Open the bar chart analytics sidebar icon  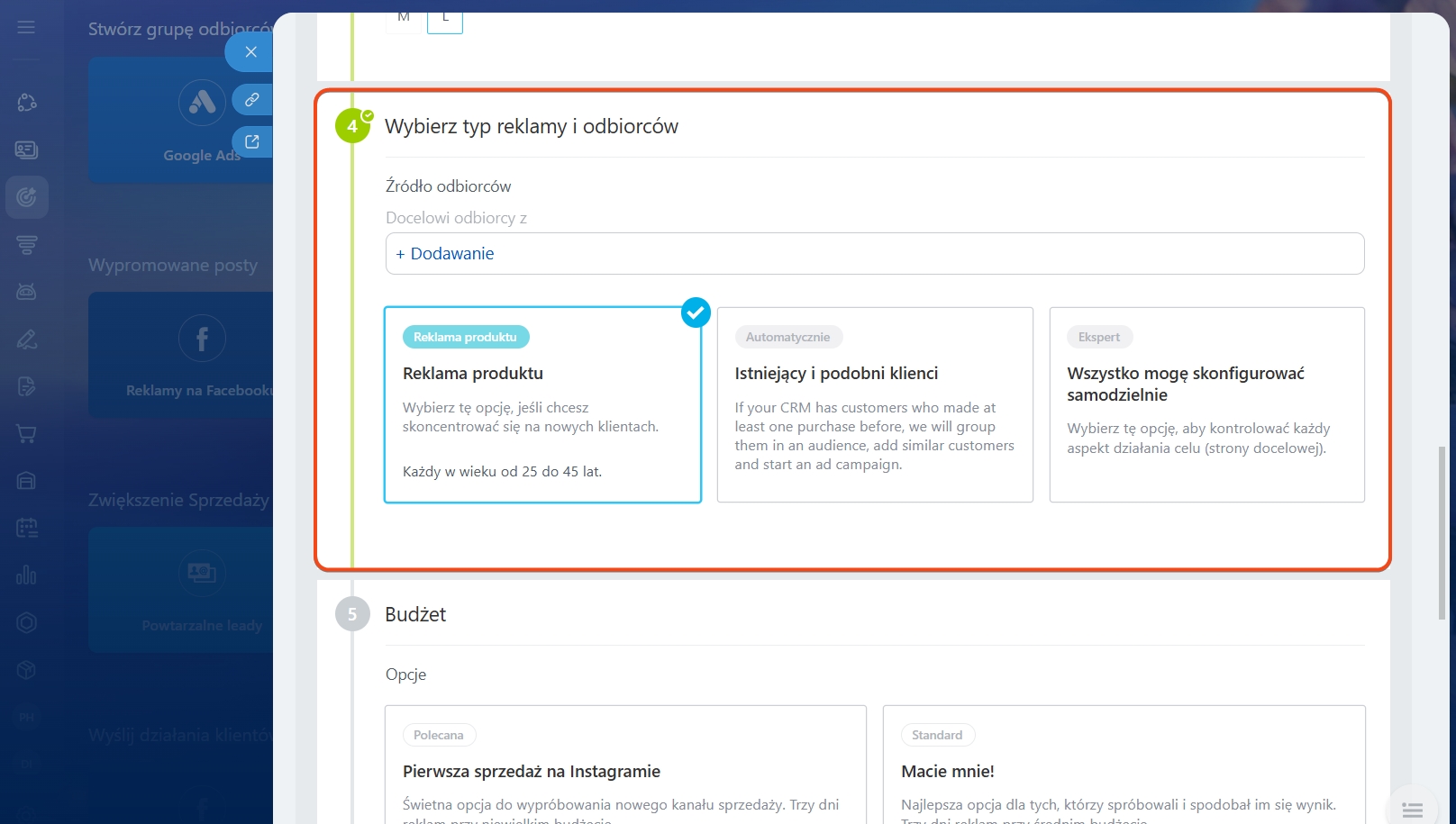click(26, 575)
